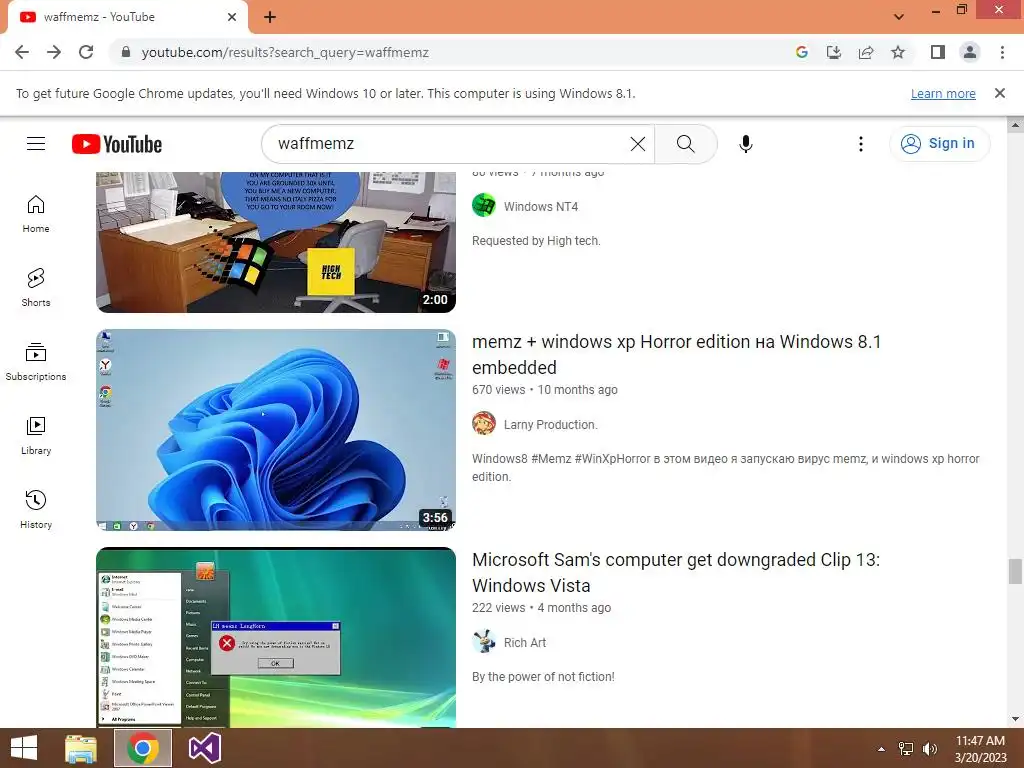Open YouTube settings three-dot menu
Image resolution: width=1024 pixels, height=768 pixels.
click(861, 144)
